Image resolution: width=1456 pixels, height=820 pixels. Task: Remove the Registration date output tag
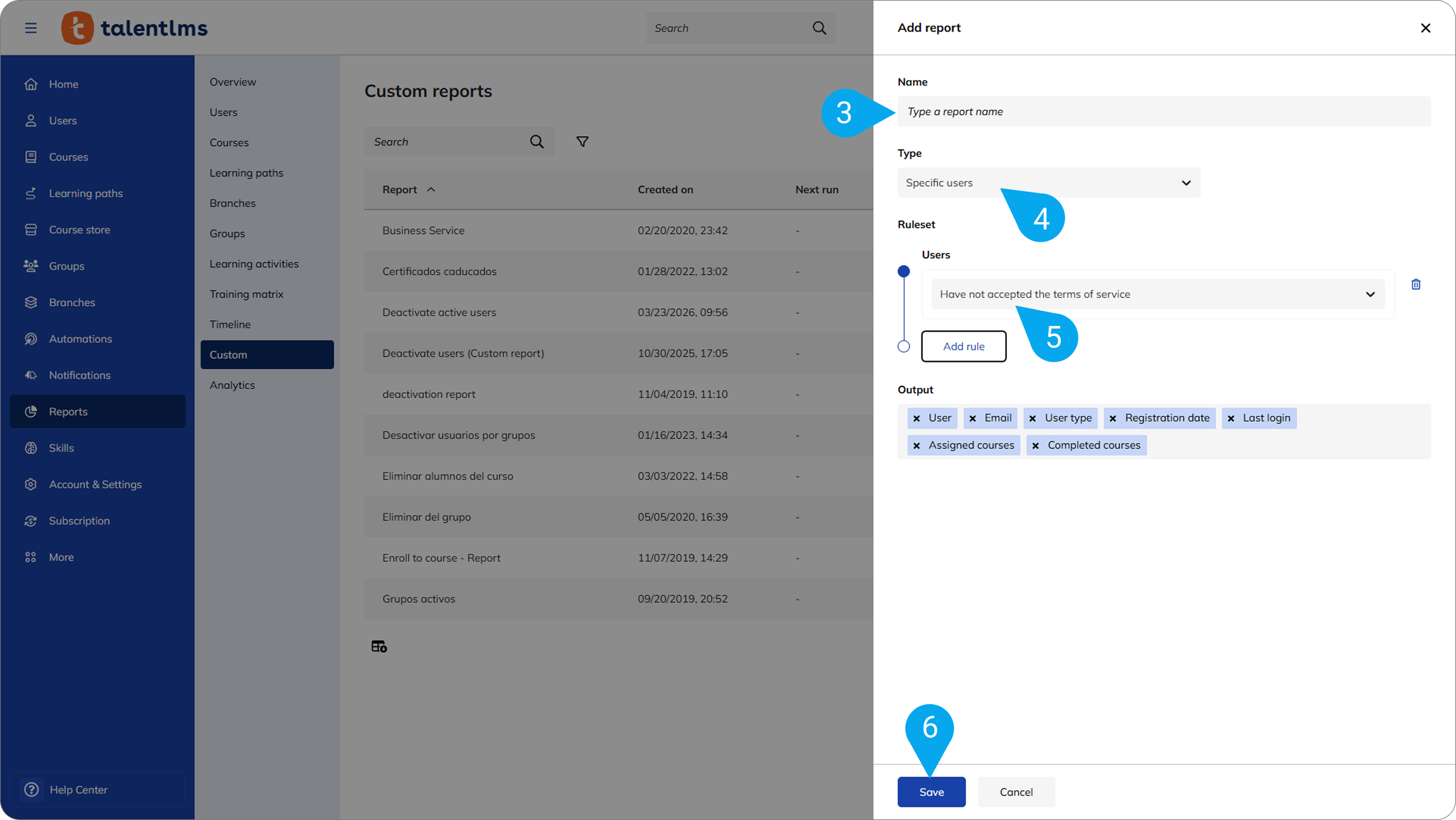(x=1113, y=418)
